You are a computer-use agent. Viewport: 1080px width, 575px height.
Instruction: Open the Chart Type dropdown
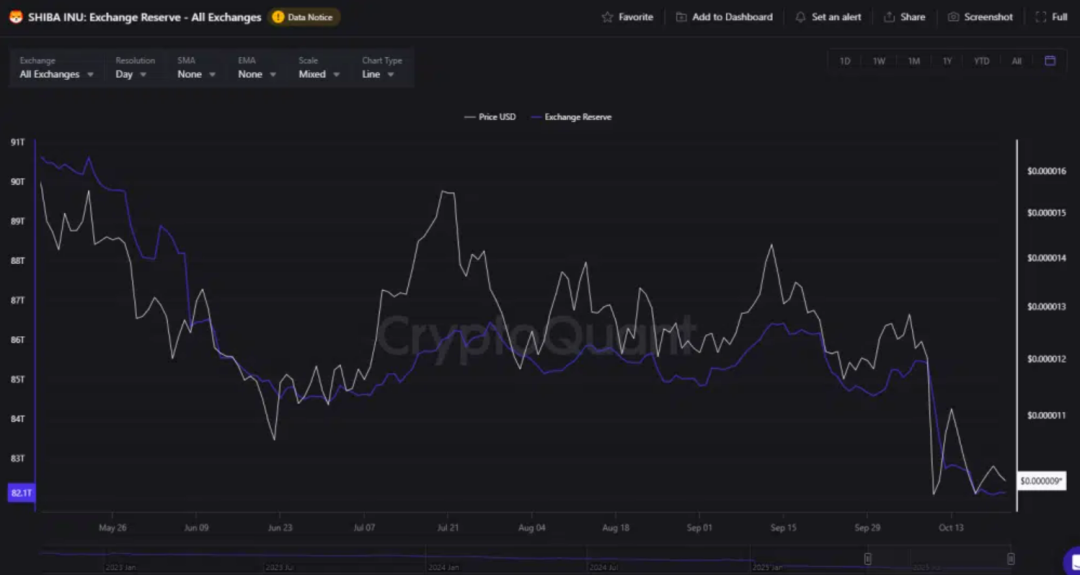[x=378, y=74]
